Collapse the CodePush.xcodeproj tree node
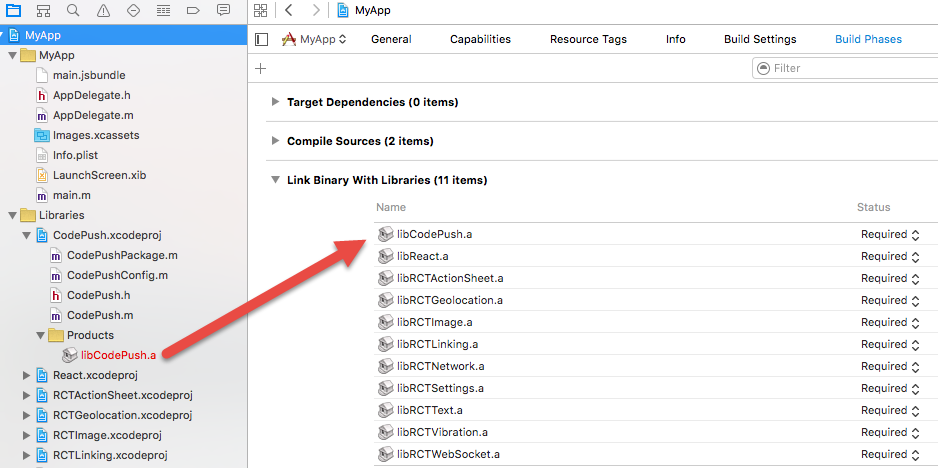 pos(26,235)
